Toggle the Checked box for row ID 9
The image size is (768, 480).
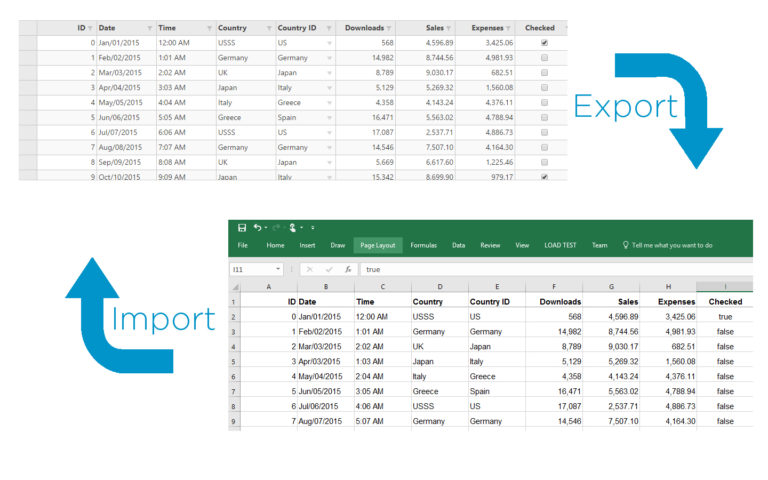click(x=544, y=176)
